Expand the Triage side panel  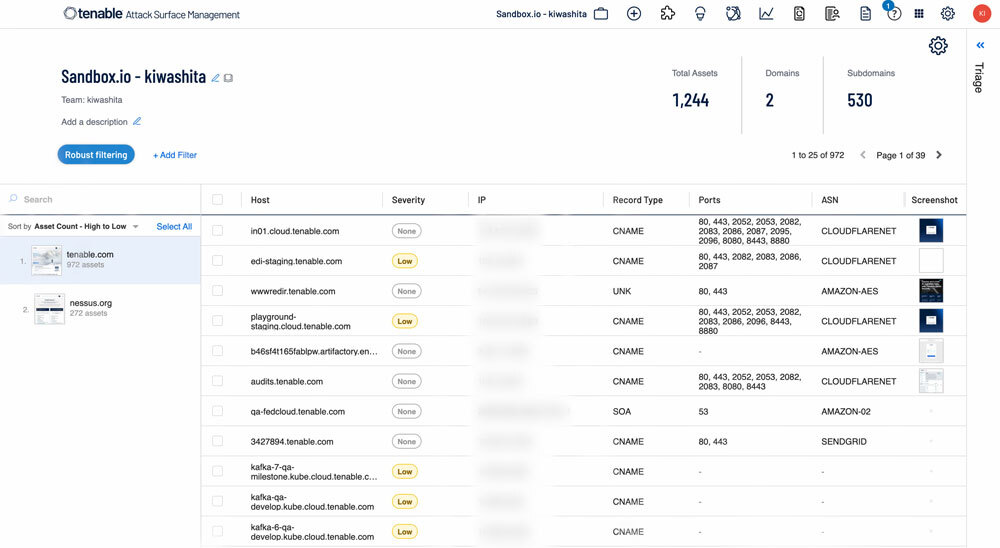click(980, 46)
